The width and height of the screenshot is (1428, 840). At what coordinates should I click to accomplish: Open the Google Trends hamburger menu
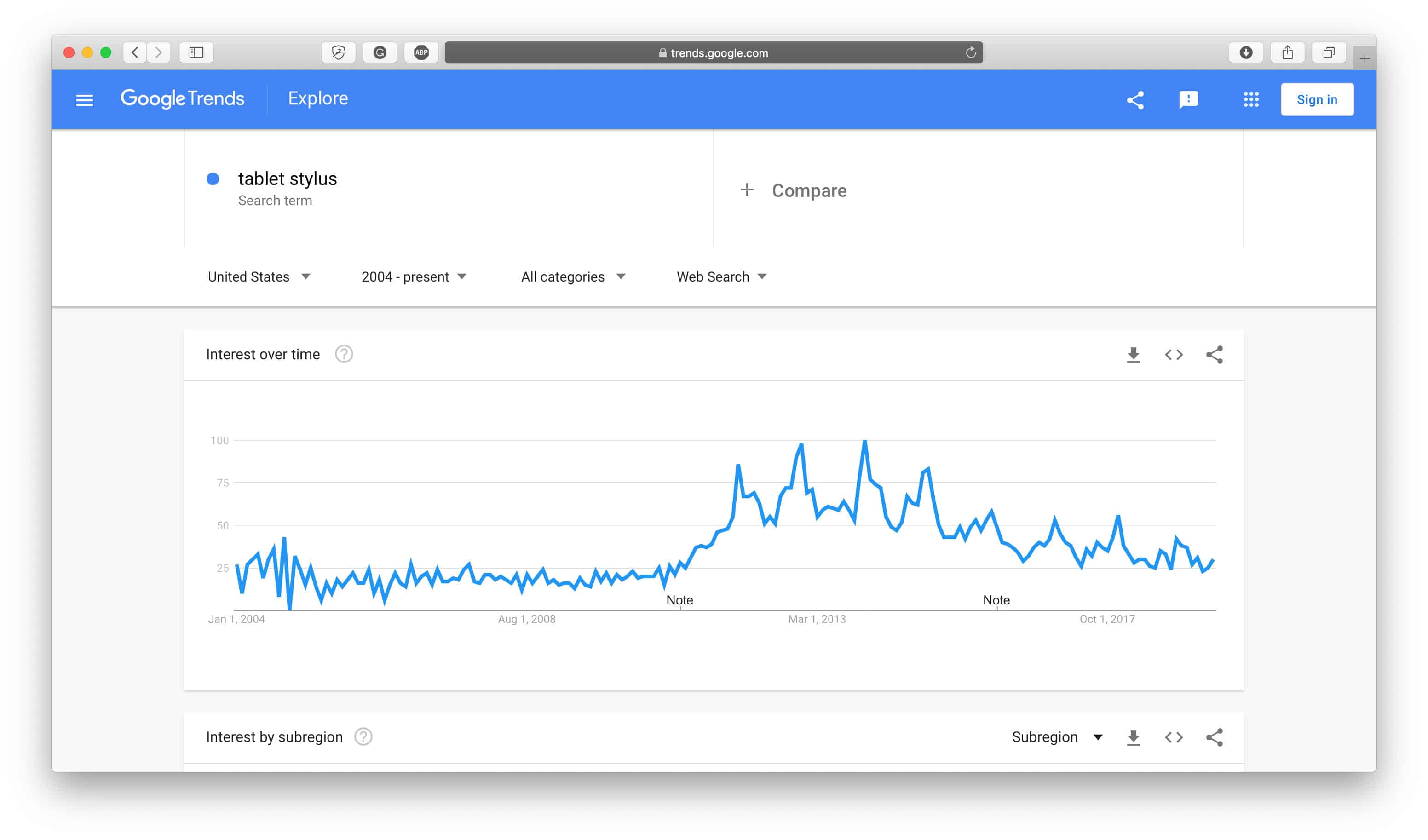85,100
